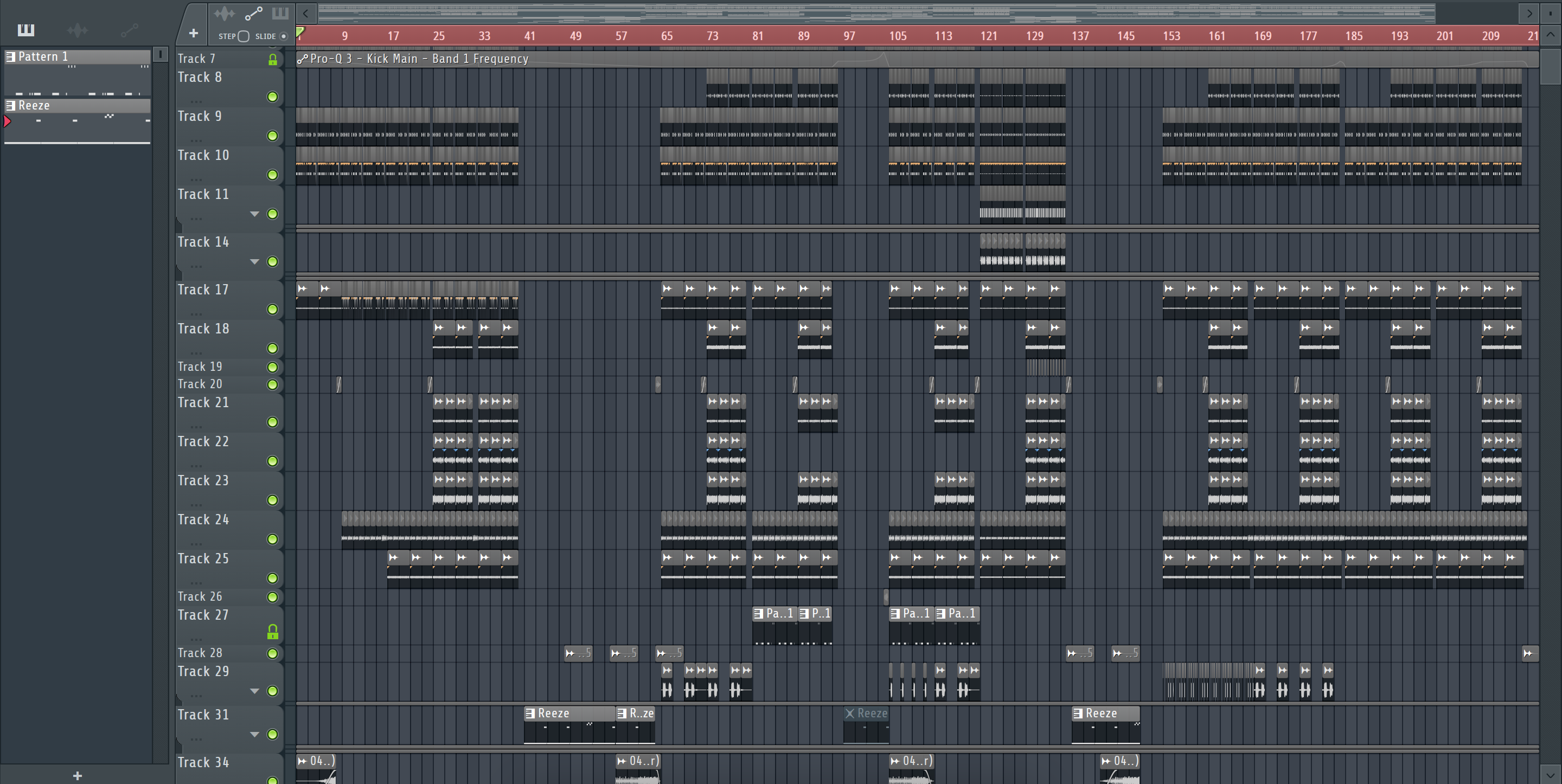Mute Track 19 with its green light
This screenshot has width=1562, height=784.
pyautogui.click(x=273, y=367)
